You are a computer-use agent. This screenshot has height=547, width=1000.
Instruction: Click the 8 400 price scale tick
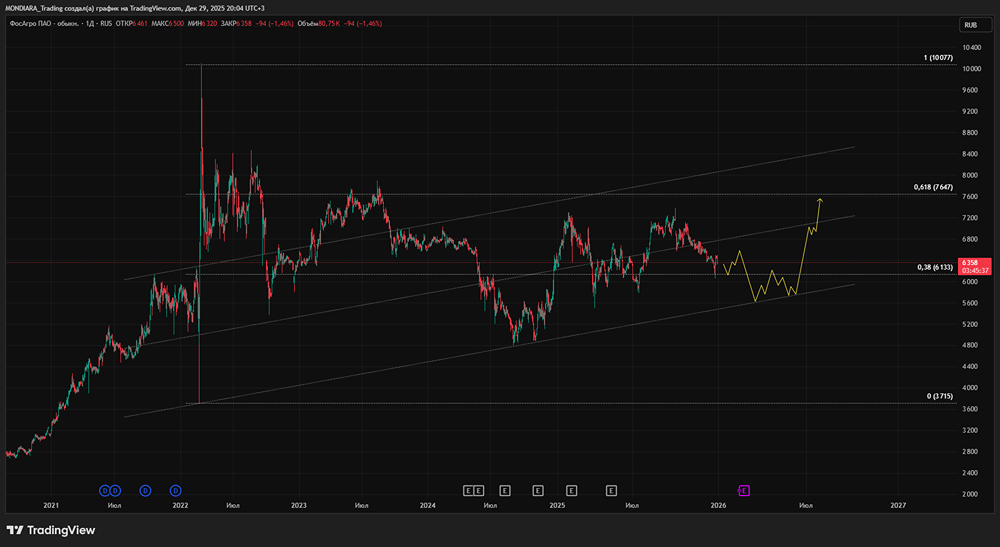click(x=969, y=154)
